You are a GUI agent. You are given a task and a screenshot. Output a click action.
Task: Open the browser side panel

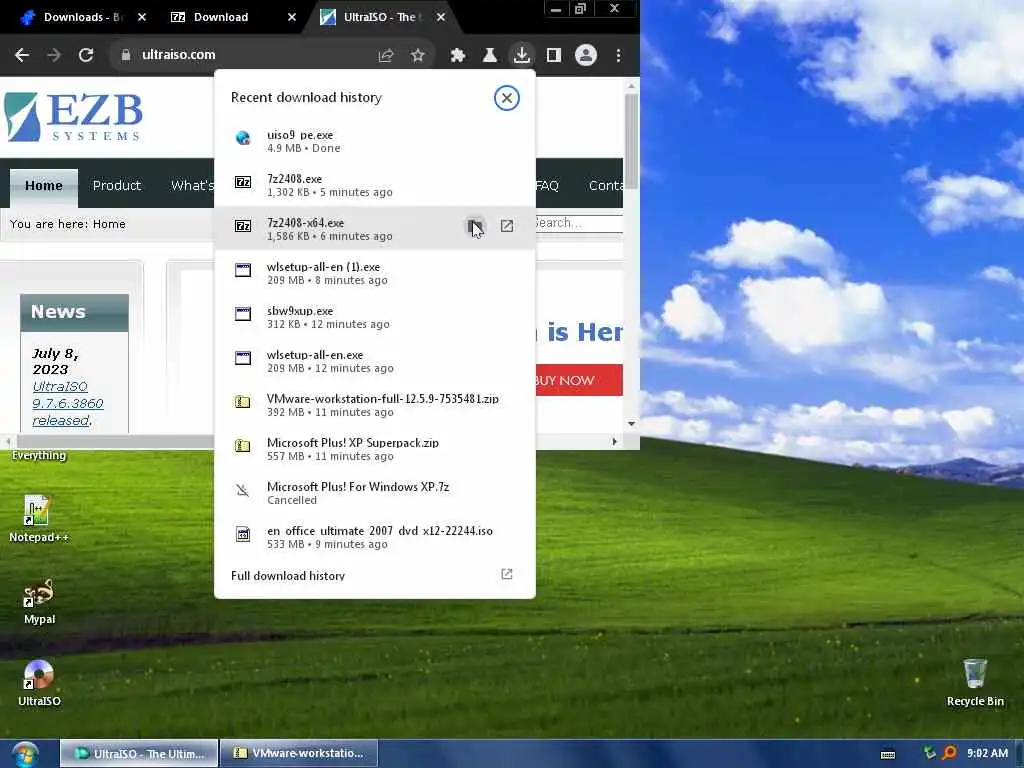coord(554,56)
